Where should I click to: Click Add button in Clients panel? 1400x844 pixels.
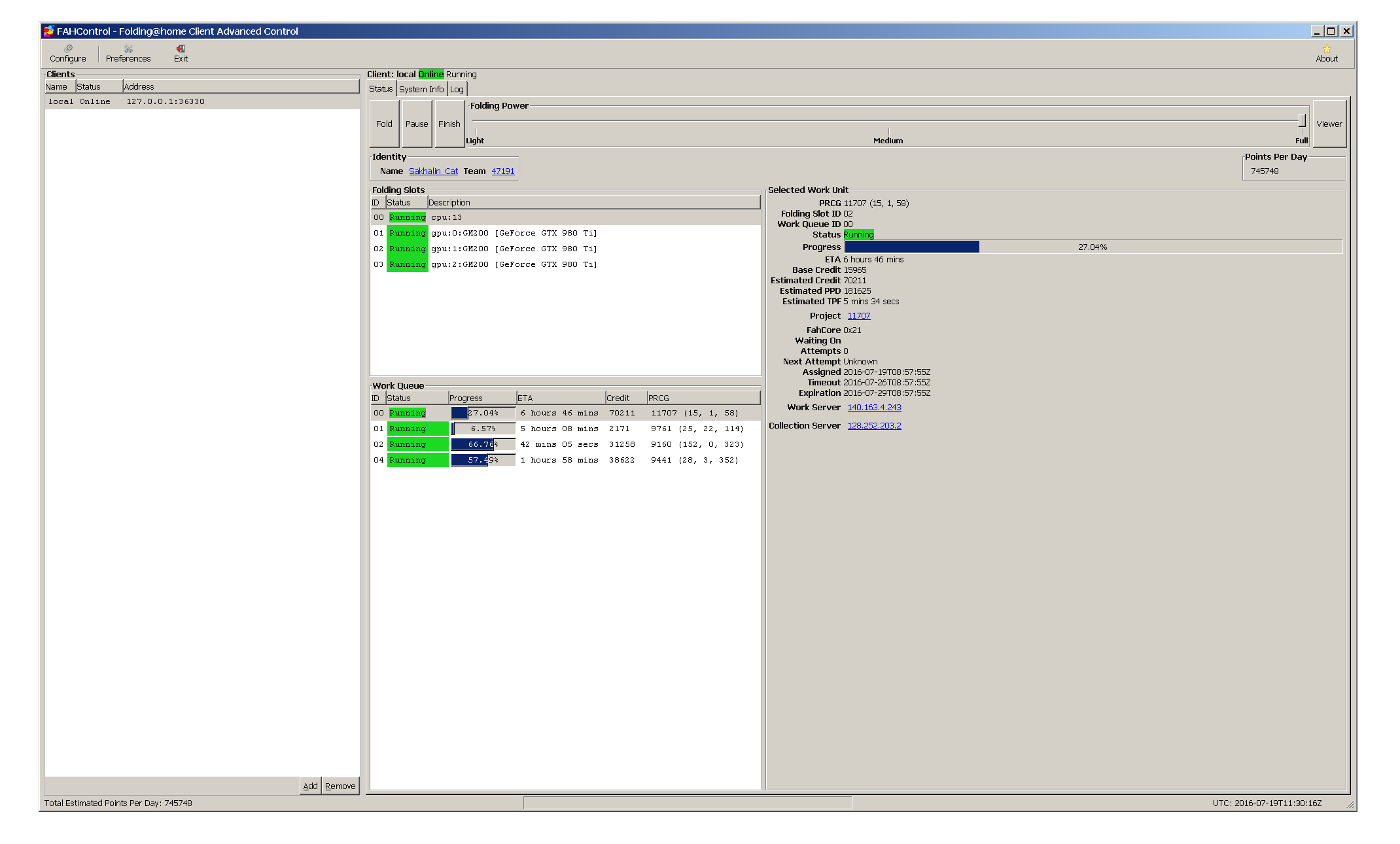tap(310, 786)
